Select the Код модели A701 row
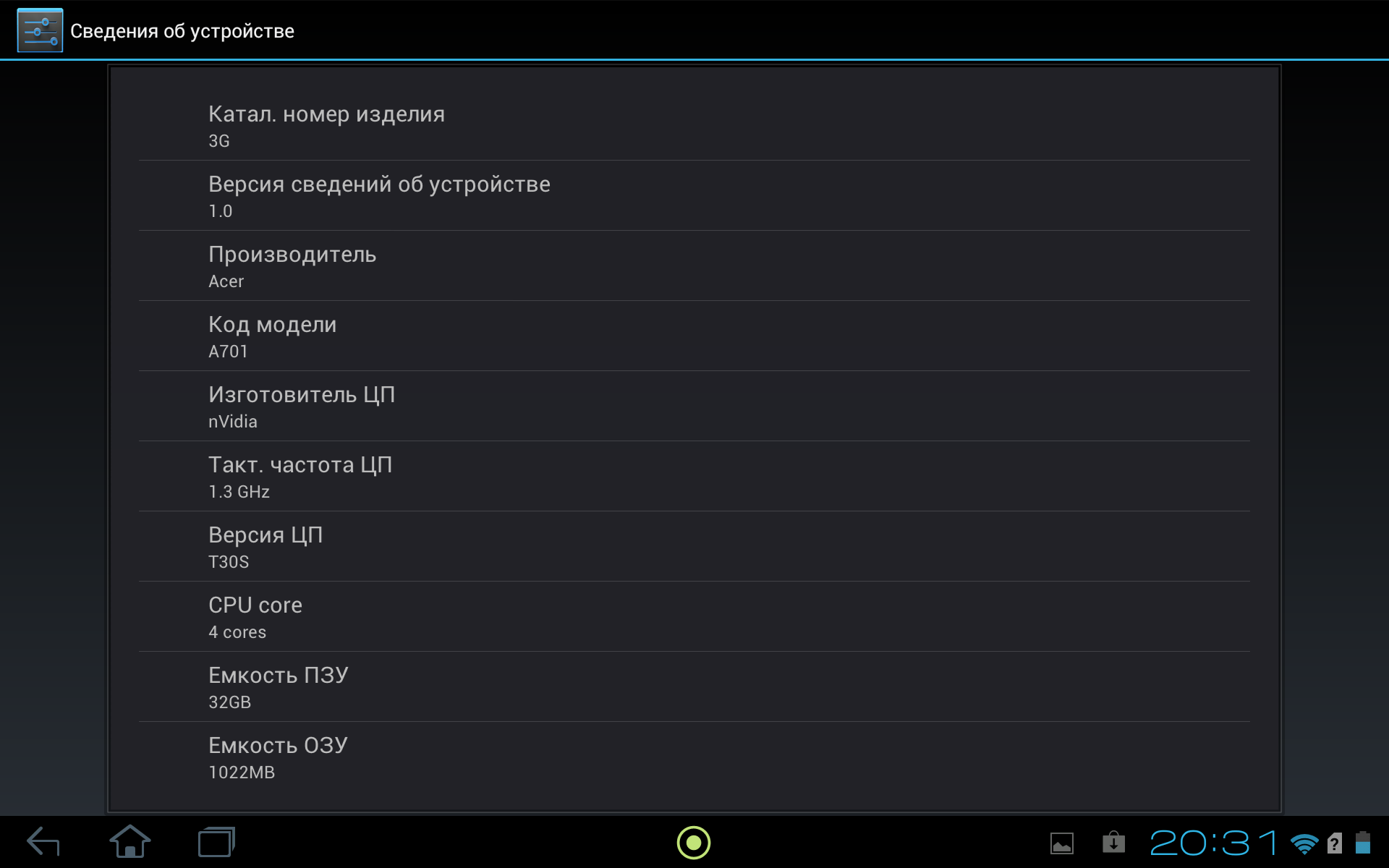The height and width of the screenshot is (868, 1389). pyautogui.click(x=694, y=336)
